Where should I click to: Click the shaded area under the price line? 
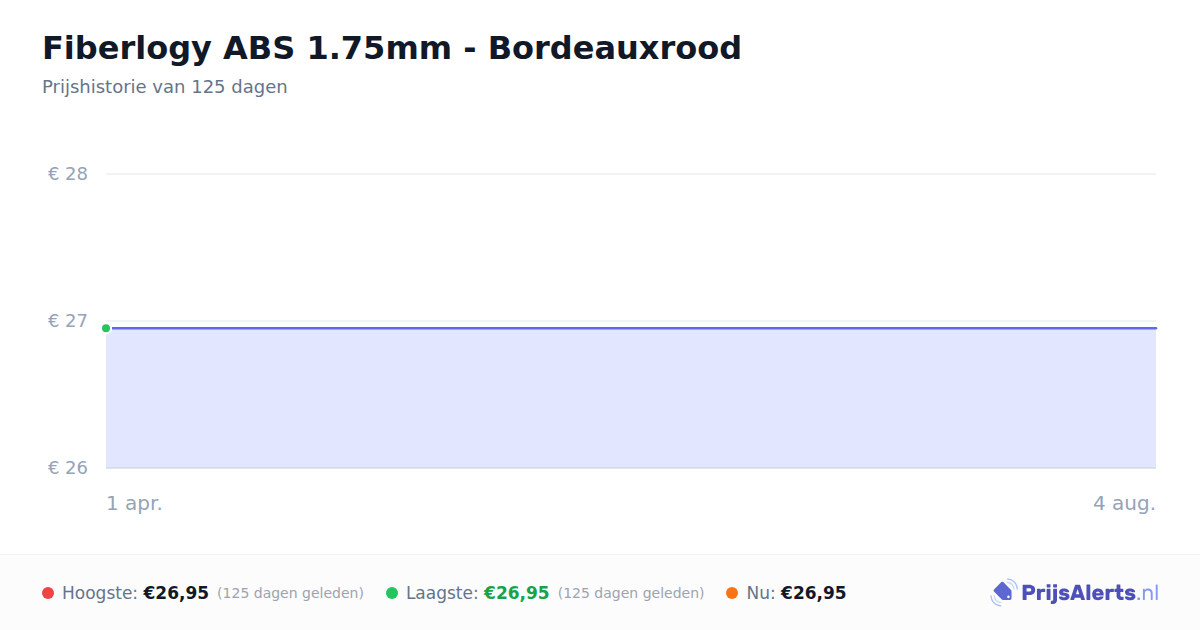pos(631,398)
